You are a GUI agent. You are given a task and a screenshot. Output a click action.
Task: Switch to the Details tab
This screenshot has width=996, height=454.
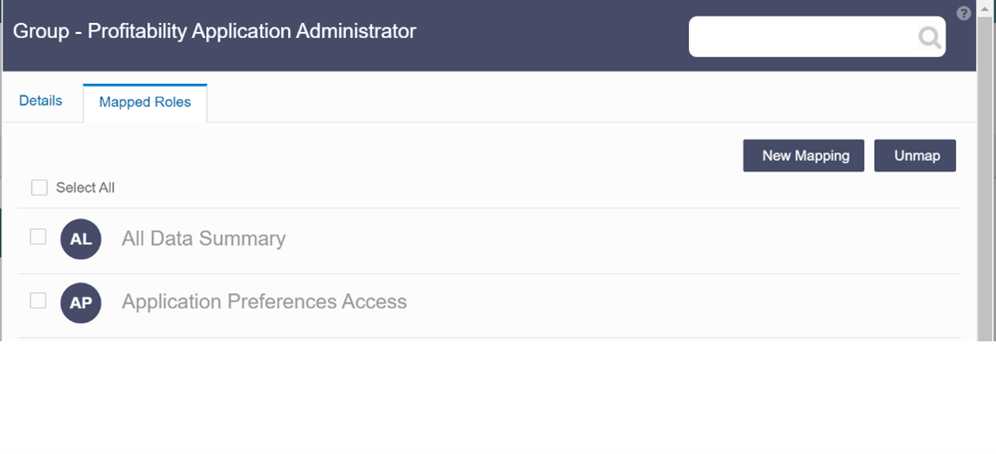(x=41, y=100)
